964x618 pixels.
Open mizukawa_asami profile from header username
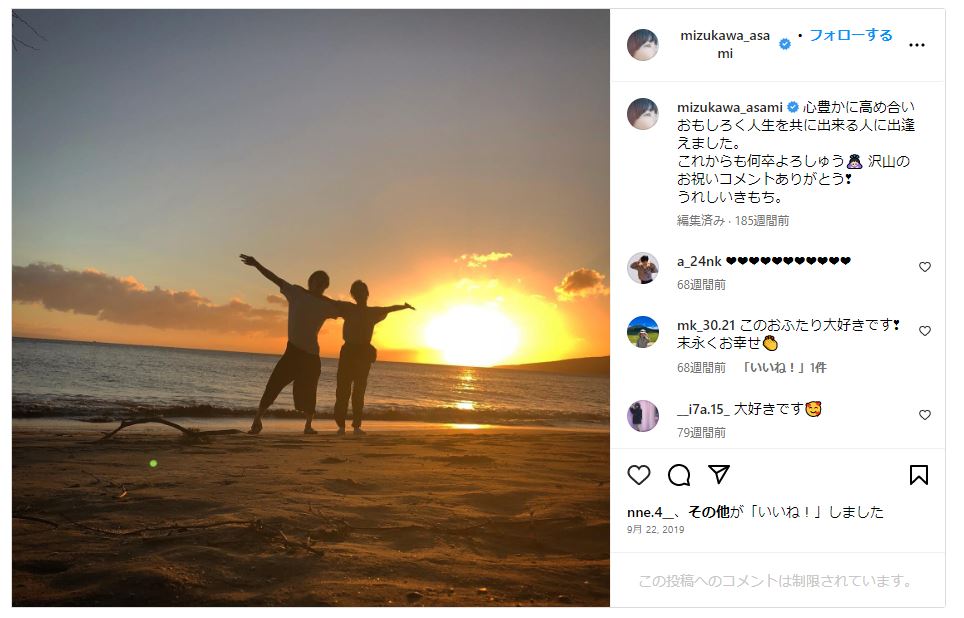(725, 44)
